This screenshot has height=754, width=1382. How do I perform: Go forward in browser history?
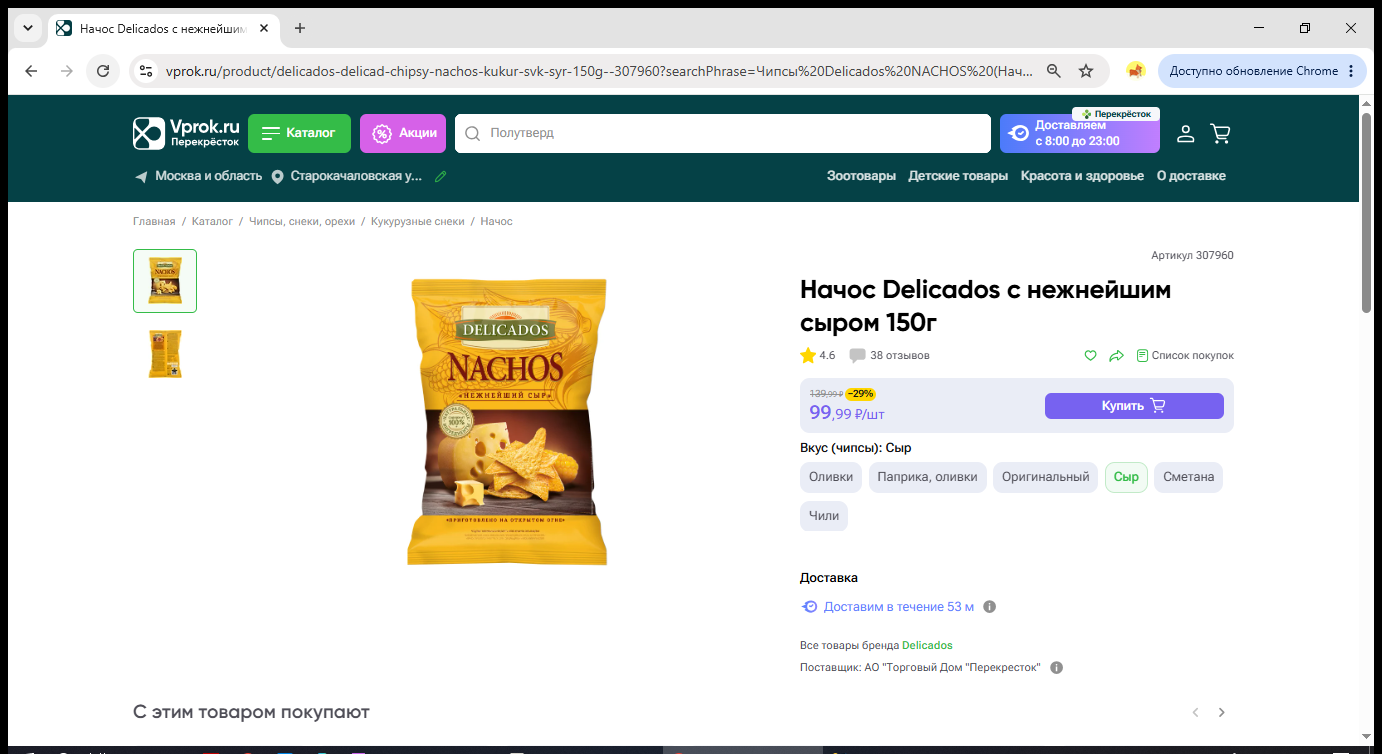66,71
